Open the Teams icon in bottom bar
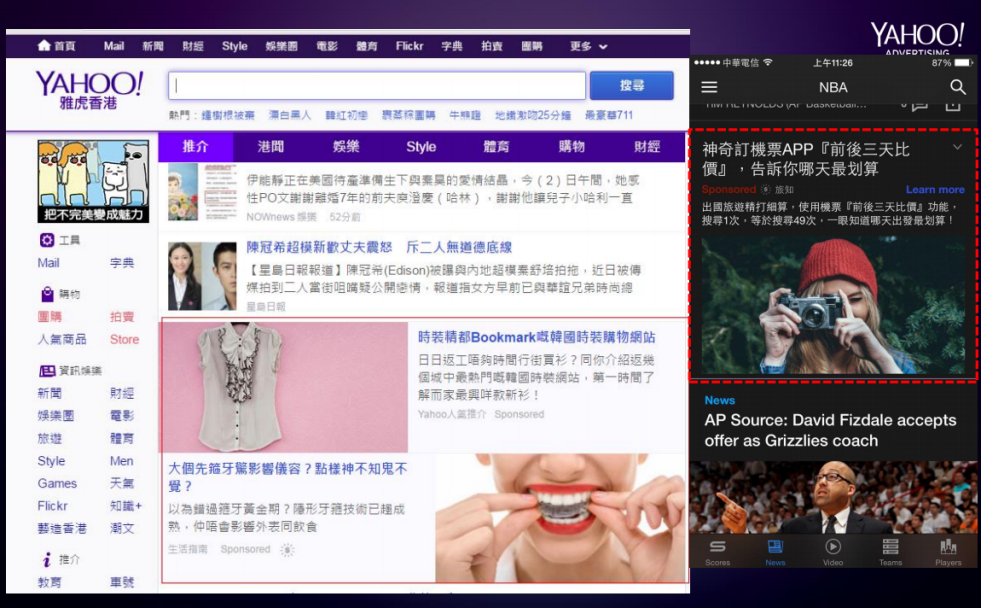 point(890,548)
